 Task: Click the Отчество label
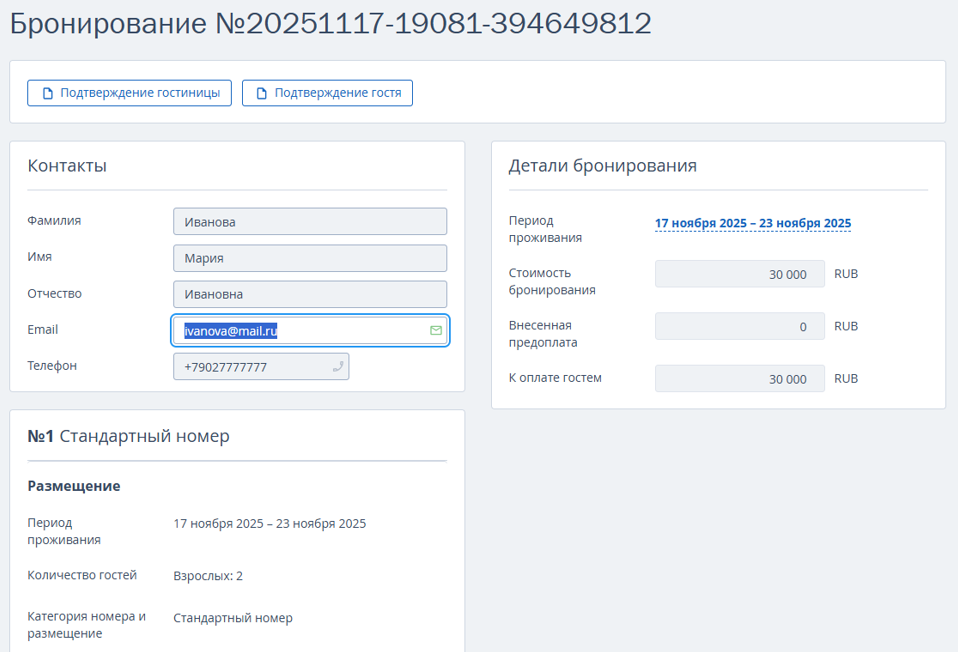(x=54, y=293)
